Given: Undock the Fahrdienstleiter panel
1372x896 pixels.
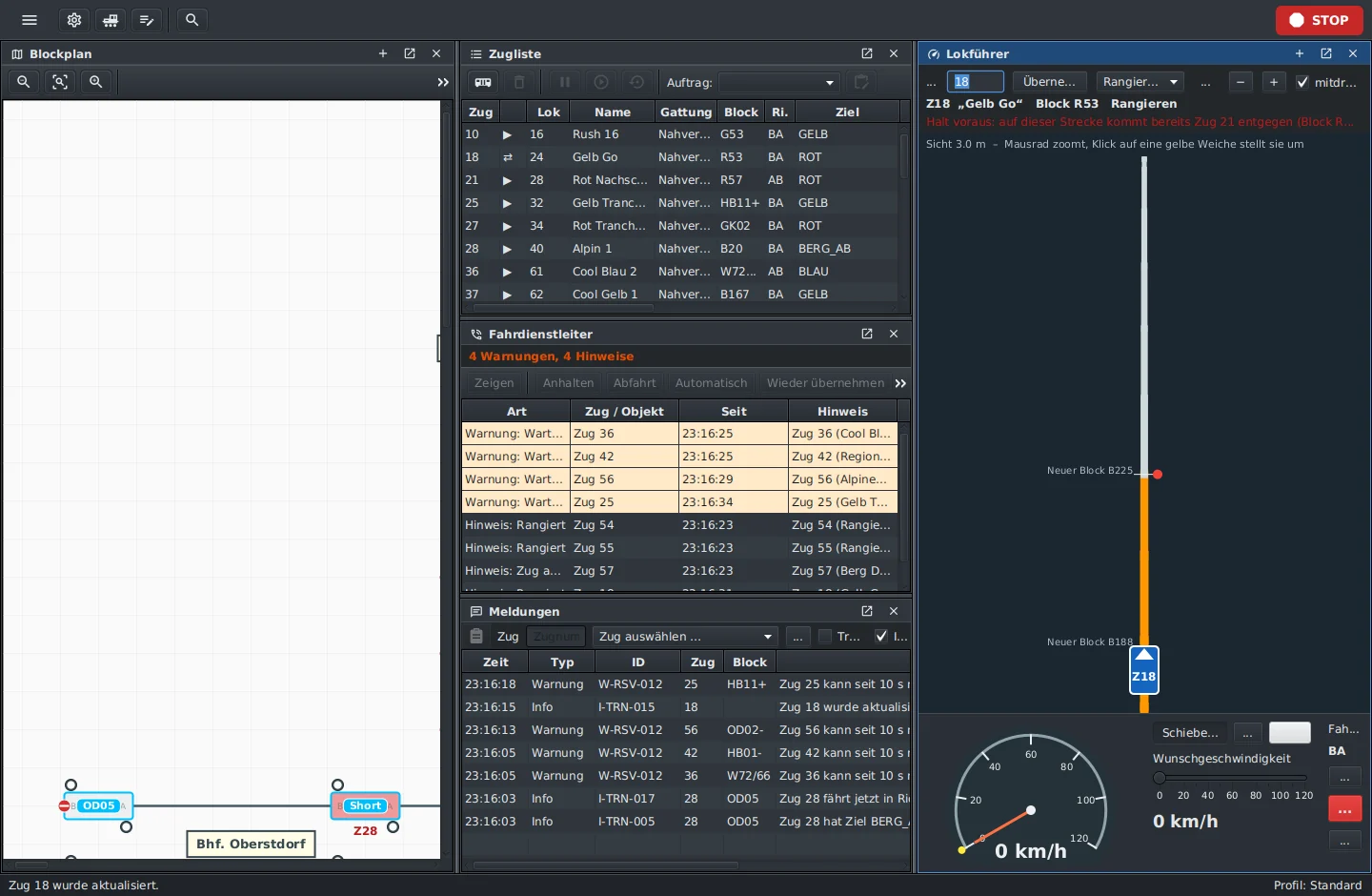Looking at the screenshot, I should tap(867, 334).
